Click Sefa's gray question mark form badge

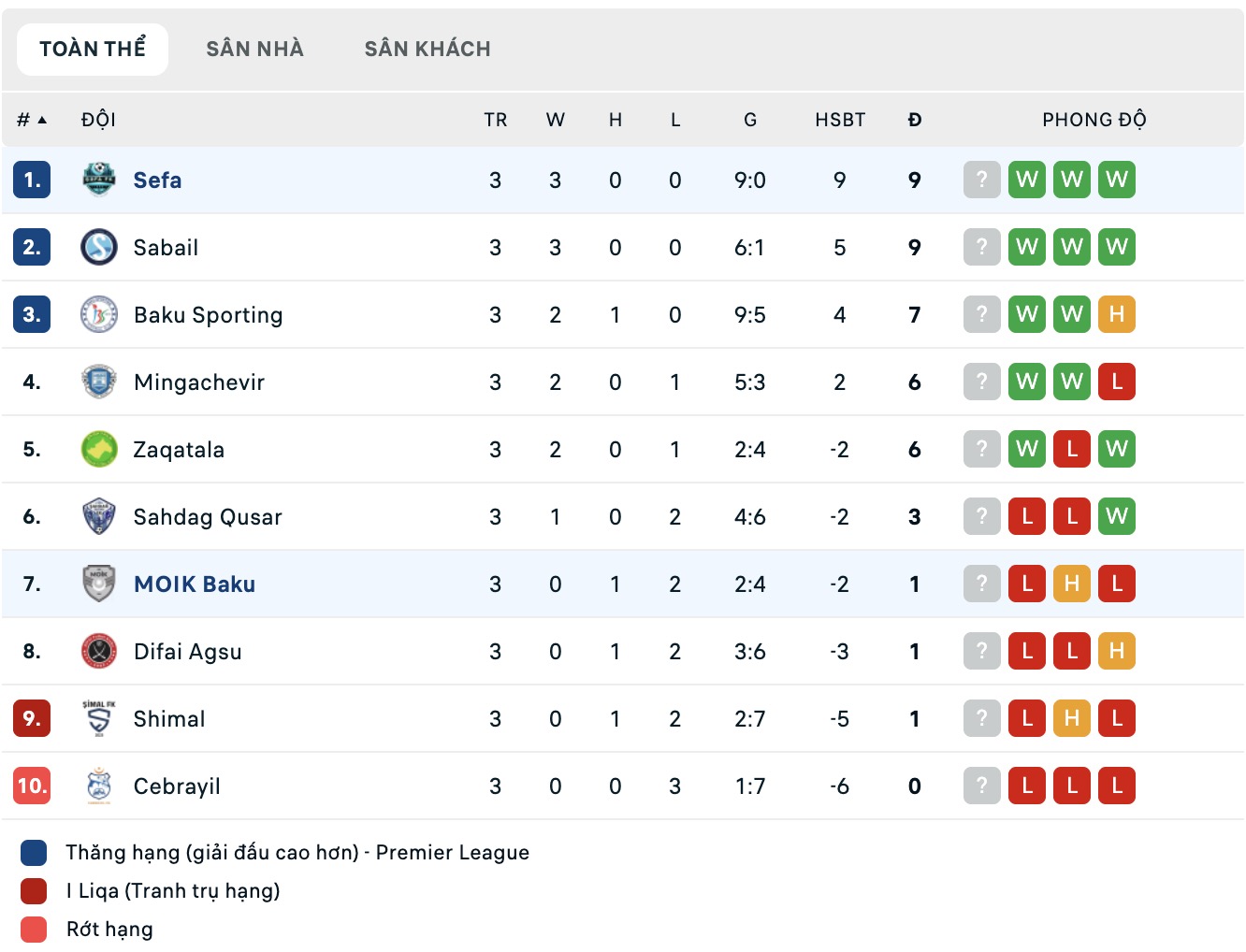981,180
